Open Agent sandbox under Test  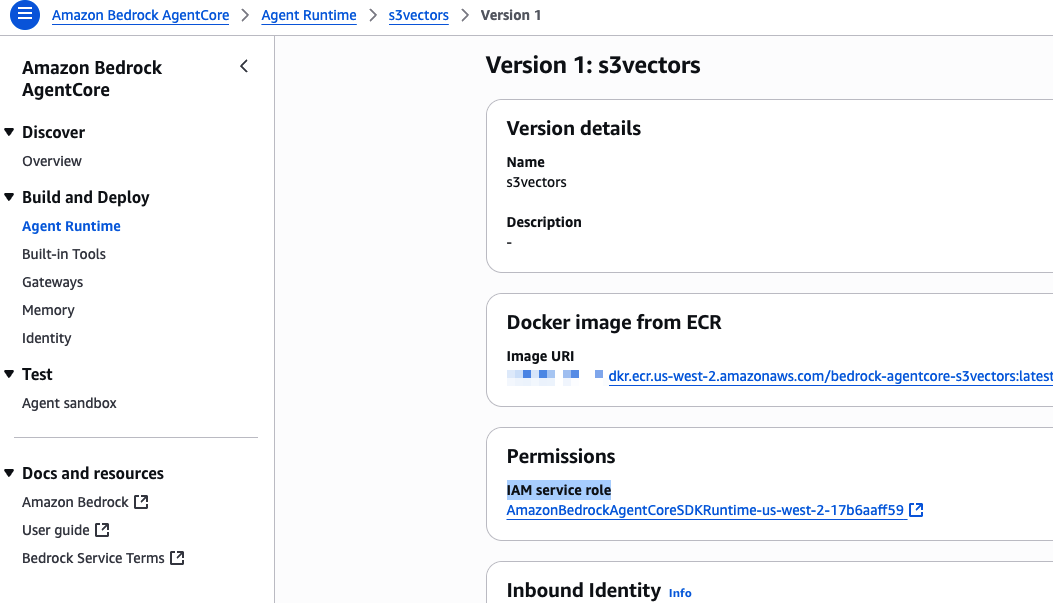click(x=69, y=403)
